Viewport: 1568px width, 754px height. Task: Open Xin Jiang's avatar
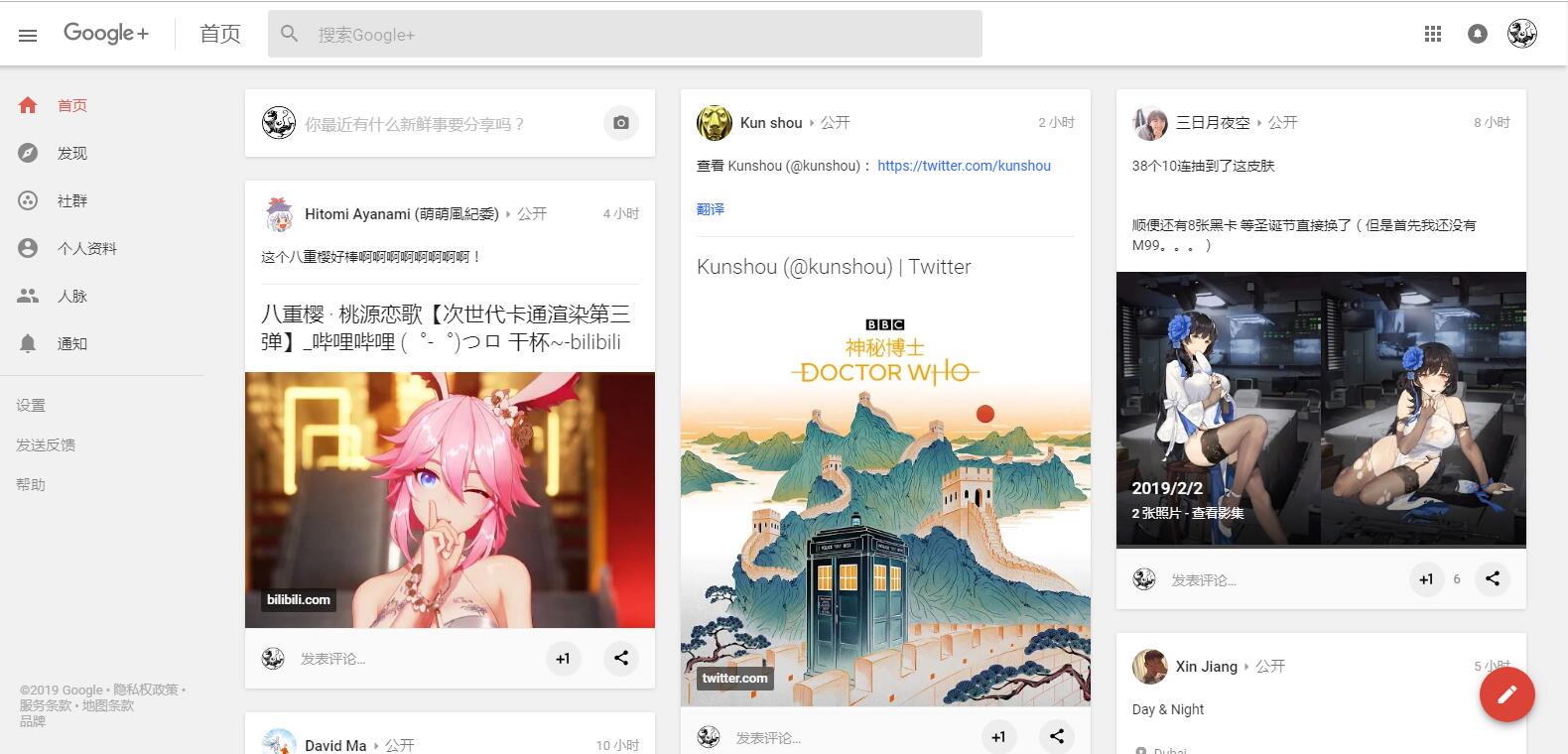[1149, 667]
